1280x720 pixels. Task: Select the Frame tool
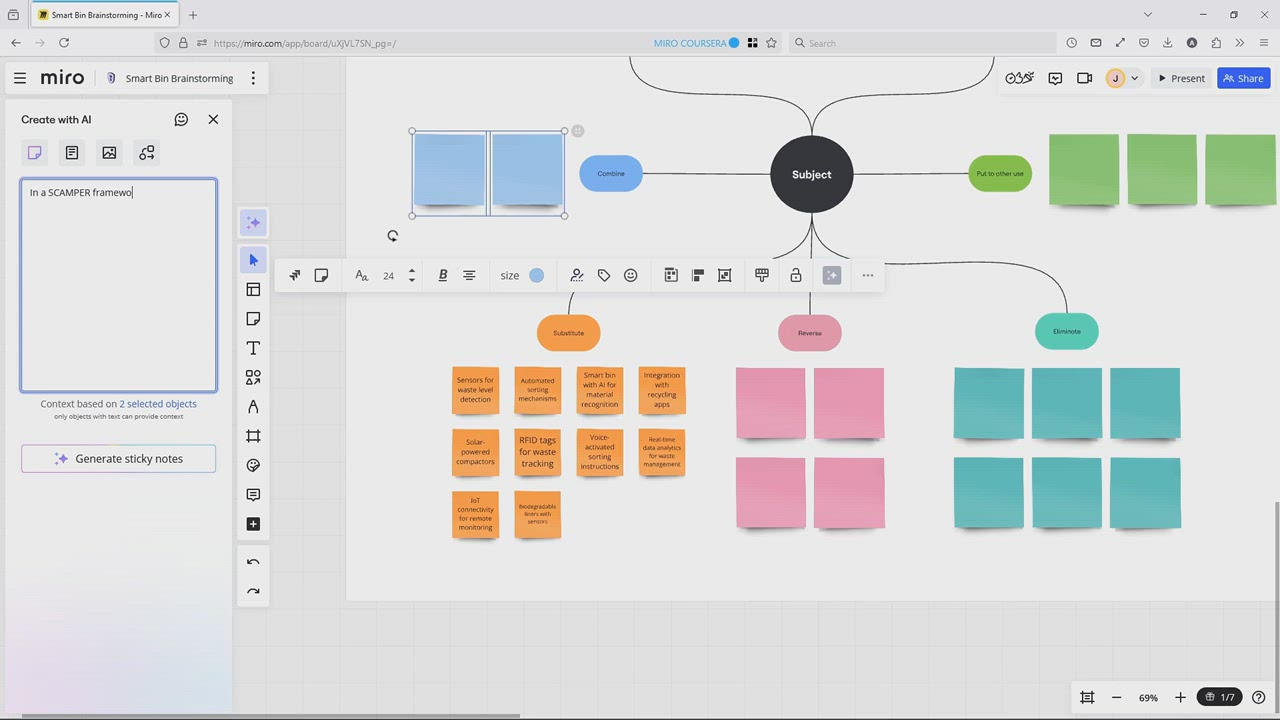(x=253, y=436)
